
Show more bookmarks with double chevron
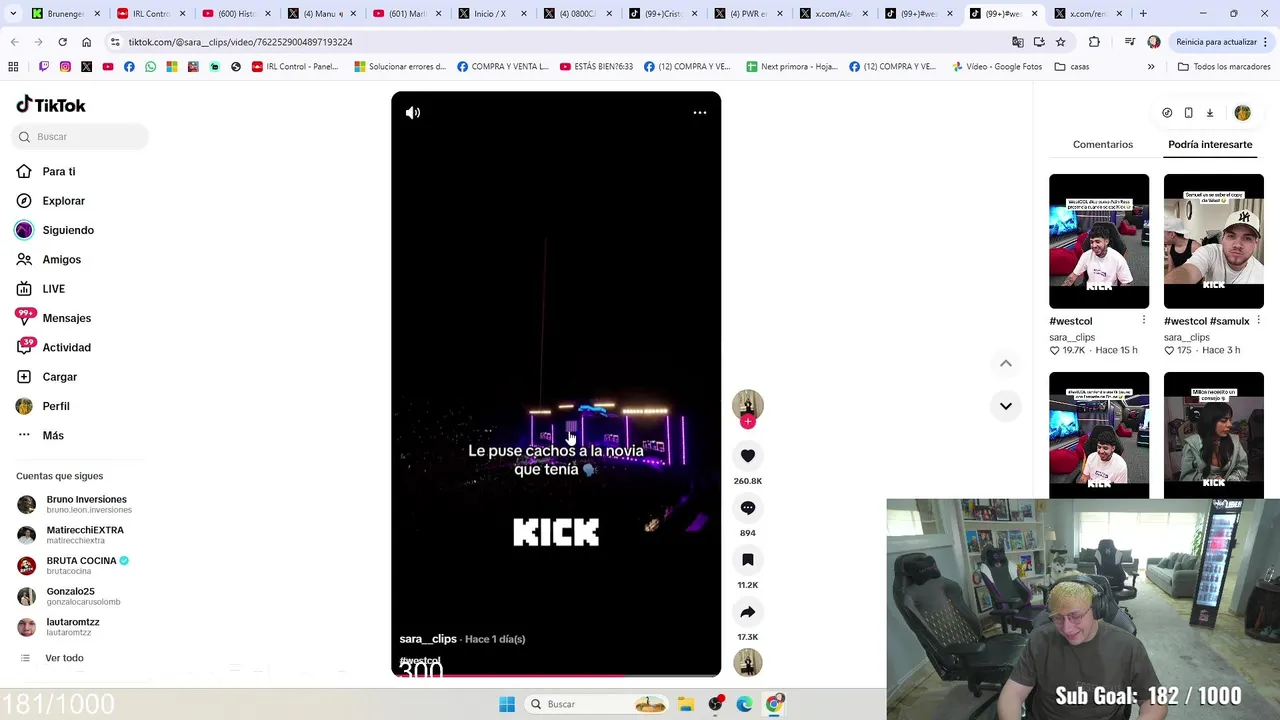tap(1151, 67)
